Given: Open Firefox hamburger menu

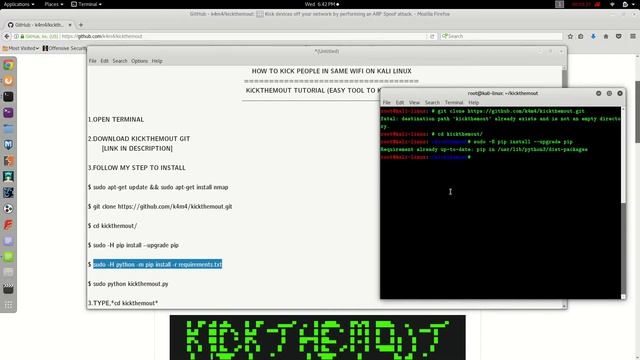Looking at the screenshot, I should click(633, 36).
